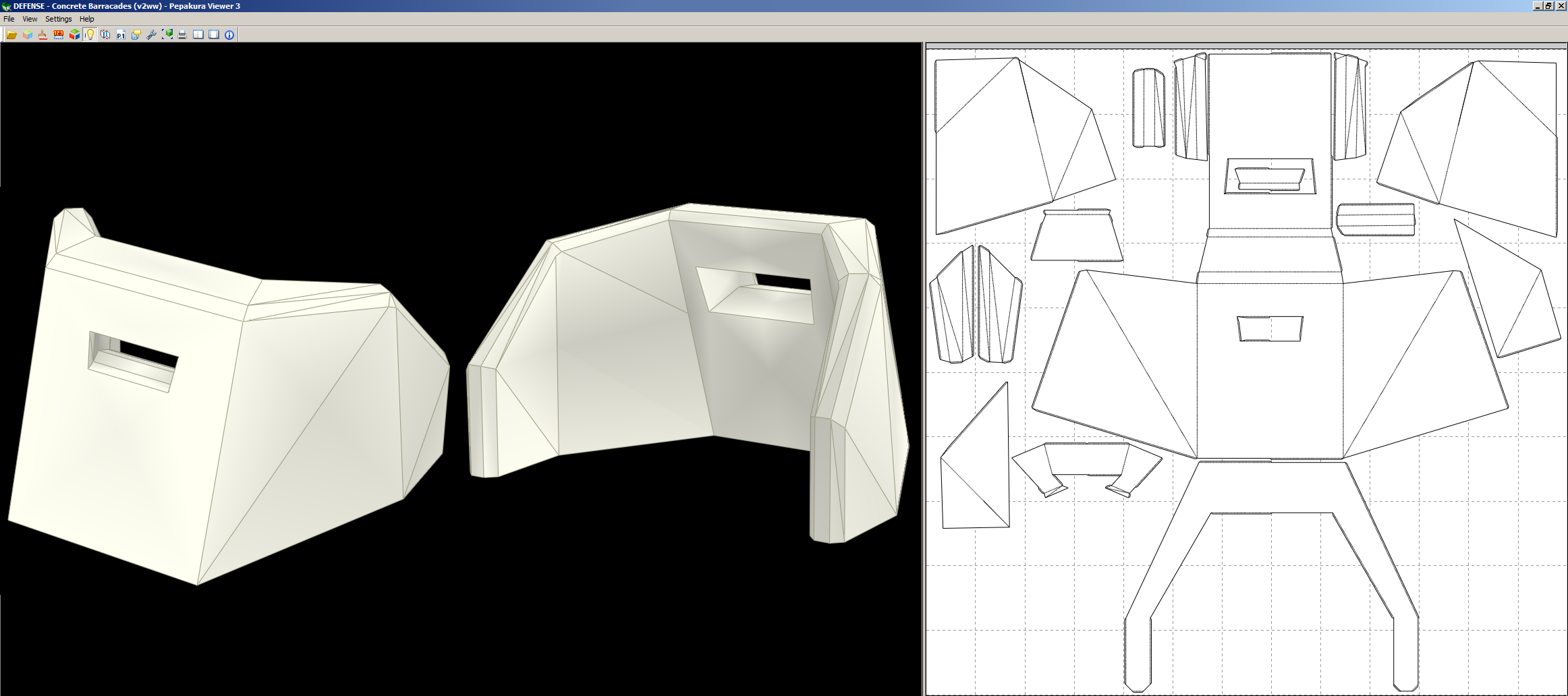Click the paintbrush toolbar icon
1568x696 pixels.
point(43,34)
